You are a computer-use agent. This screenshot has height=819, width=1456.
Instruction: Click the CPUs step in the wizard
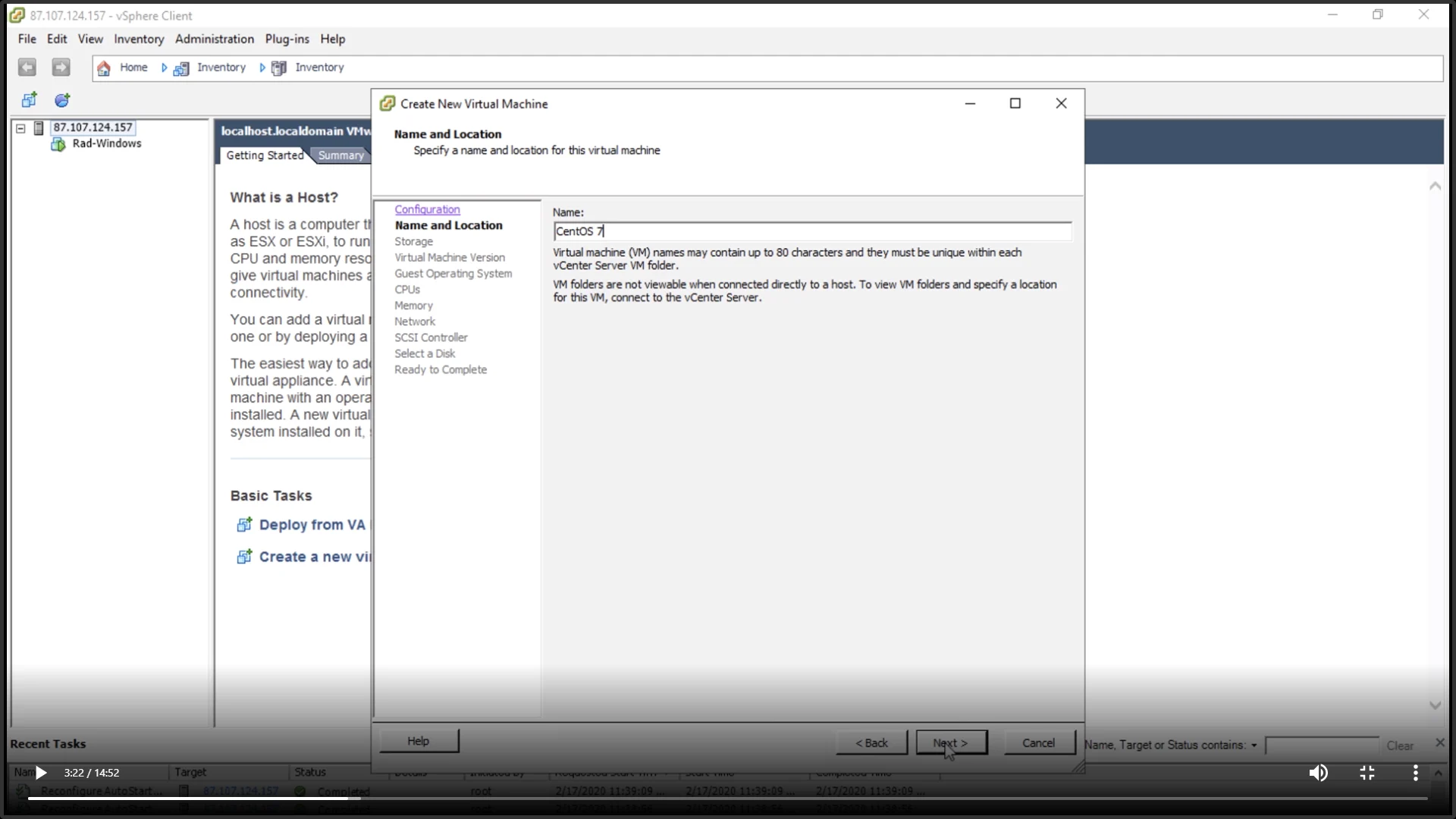click(x=407, y=289)
